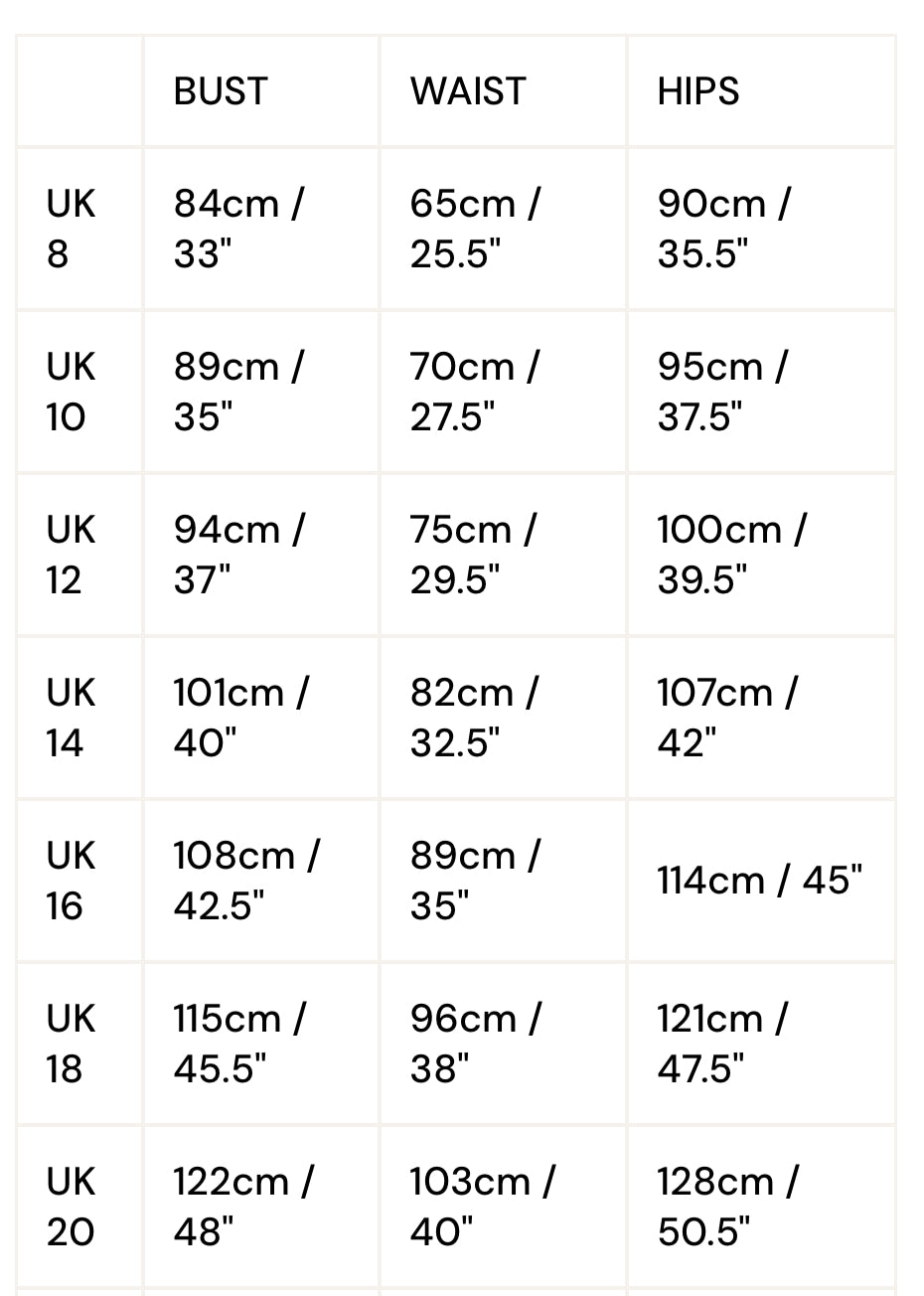This screenshot has width=924, height=1296.
Task: Select the UK 20 row label
Action: [x=71, y=1207]
